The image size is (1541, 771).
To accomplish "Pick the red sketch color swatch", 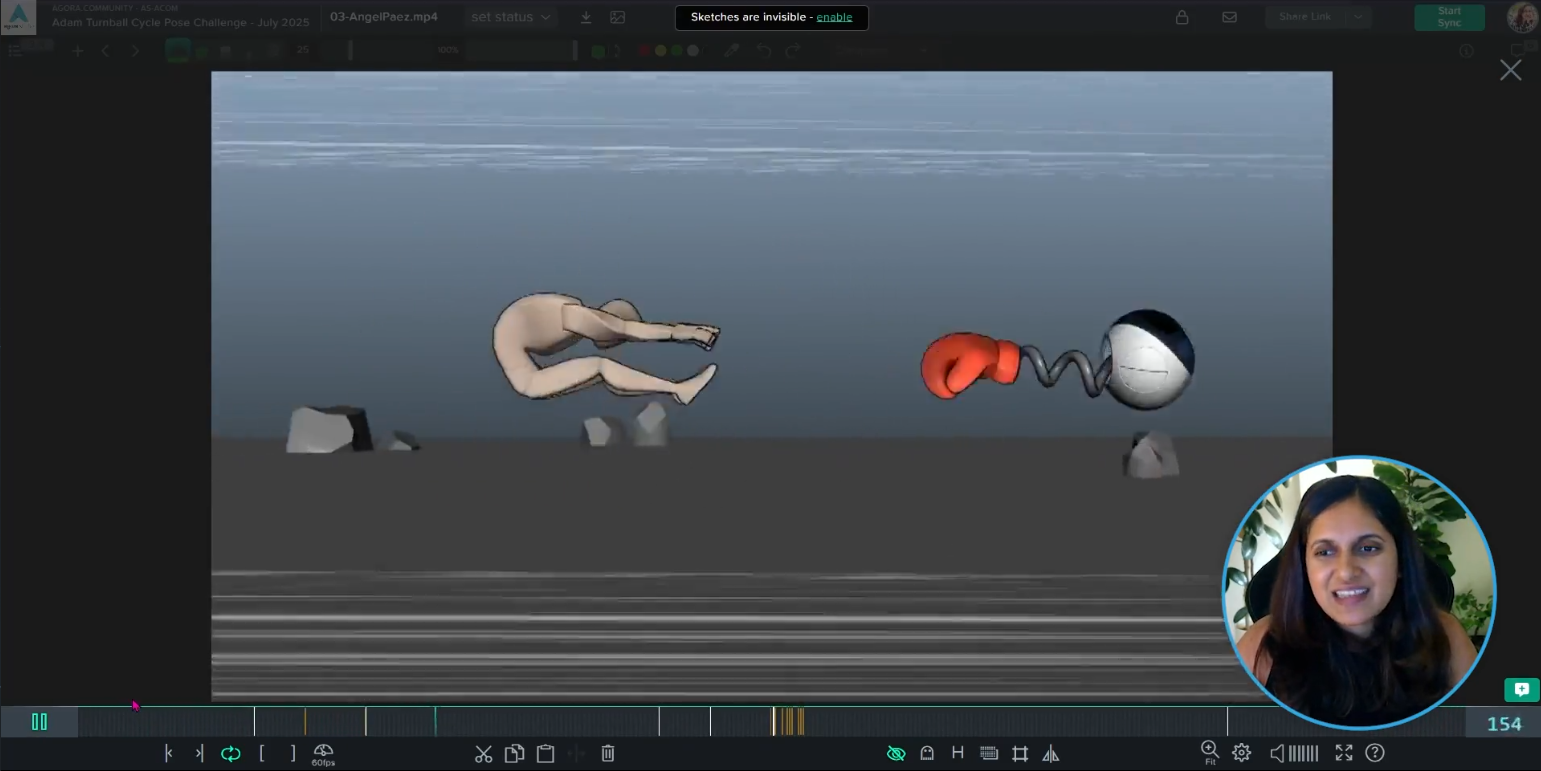I will (645, 51).
